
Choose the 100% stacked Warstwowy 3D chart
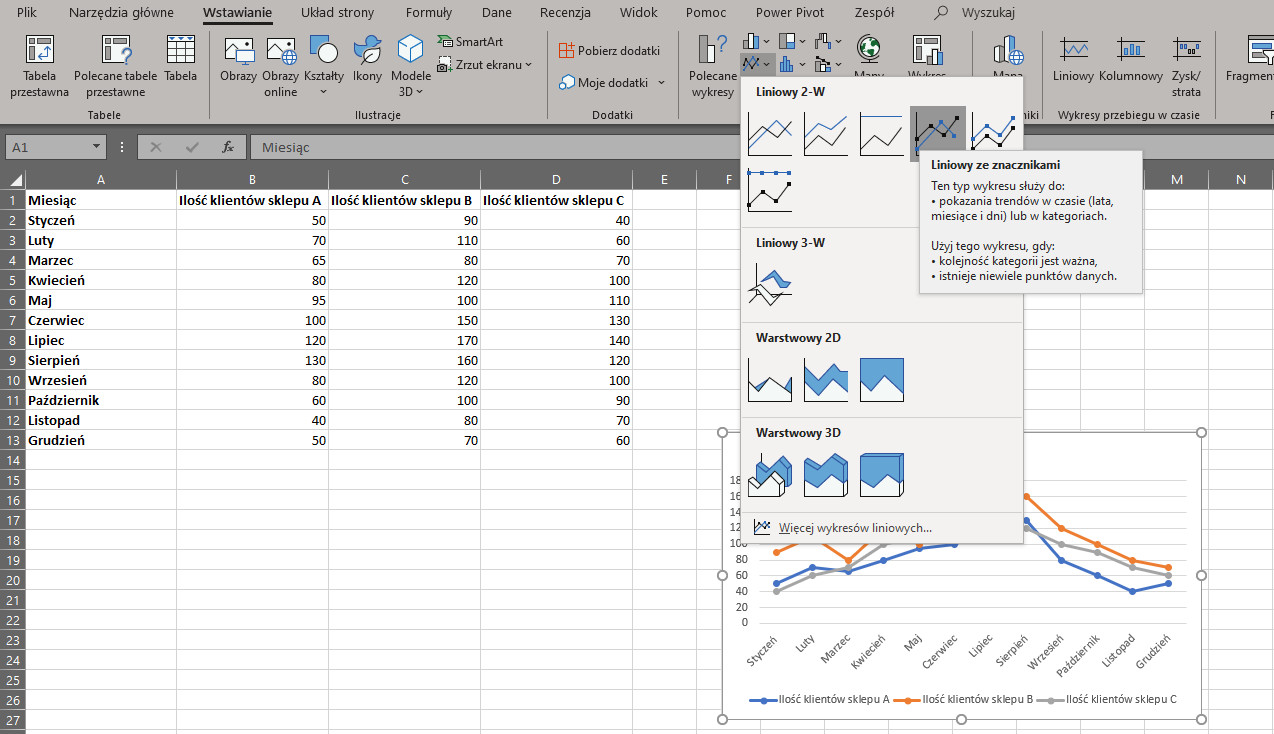point(881,475)
